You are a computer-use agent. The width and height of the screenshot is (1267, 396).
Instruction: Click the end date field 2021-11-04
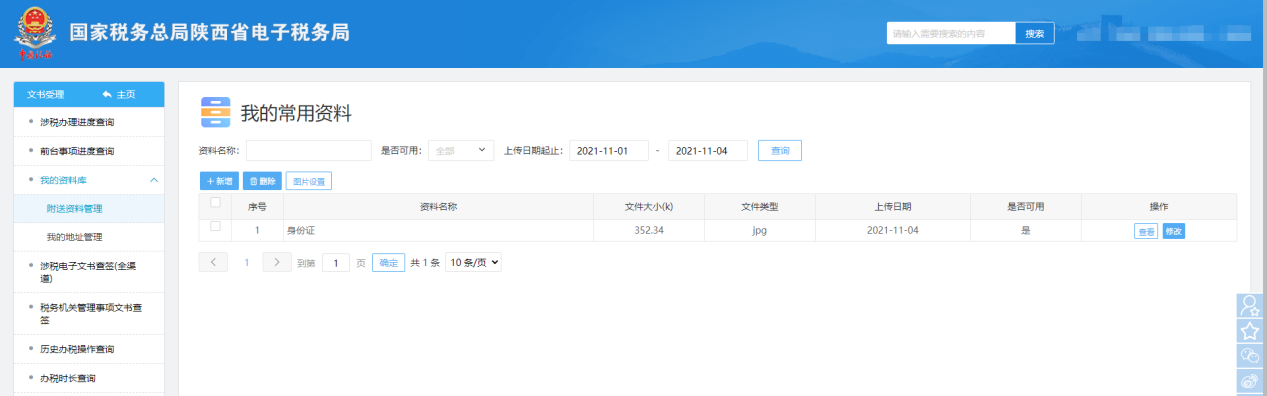coord(708,150)
